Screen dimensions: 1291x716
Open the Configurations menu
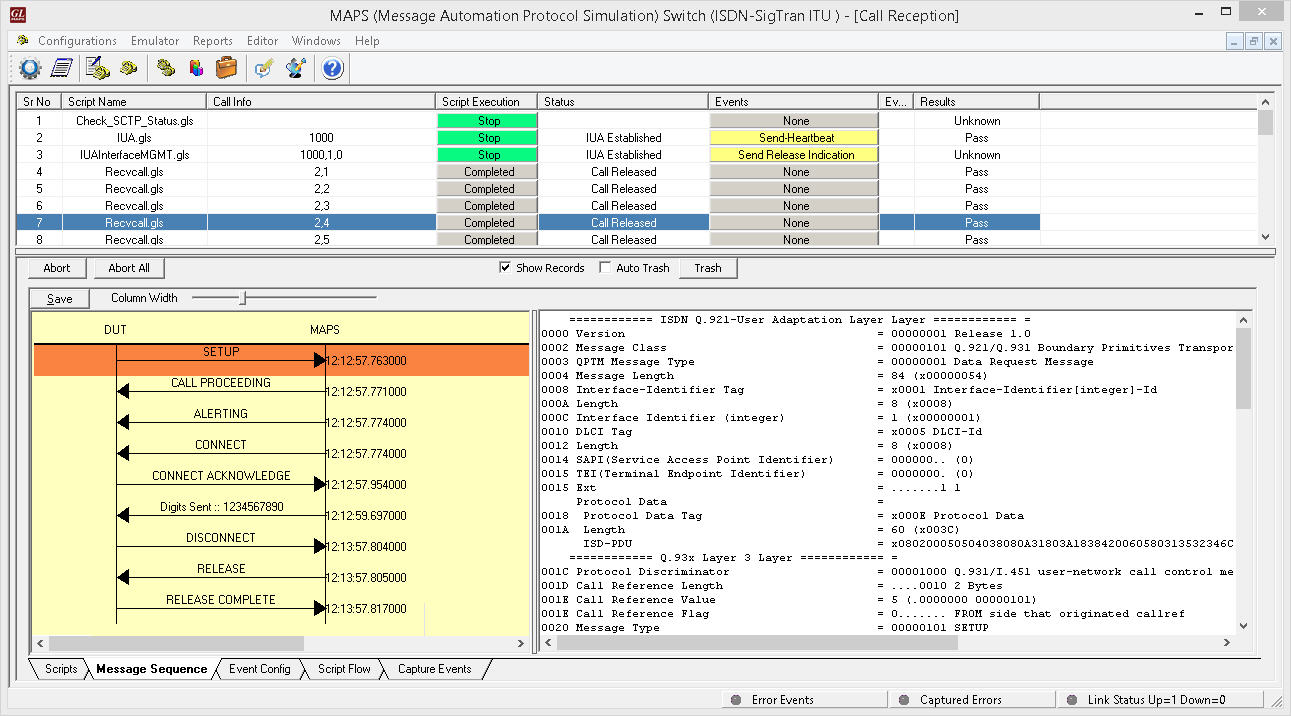point(77,41)
